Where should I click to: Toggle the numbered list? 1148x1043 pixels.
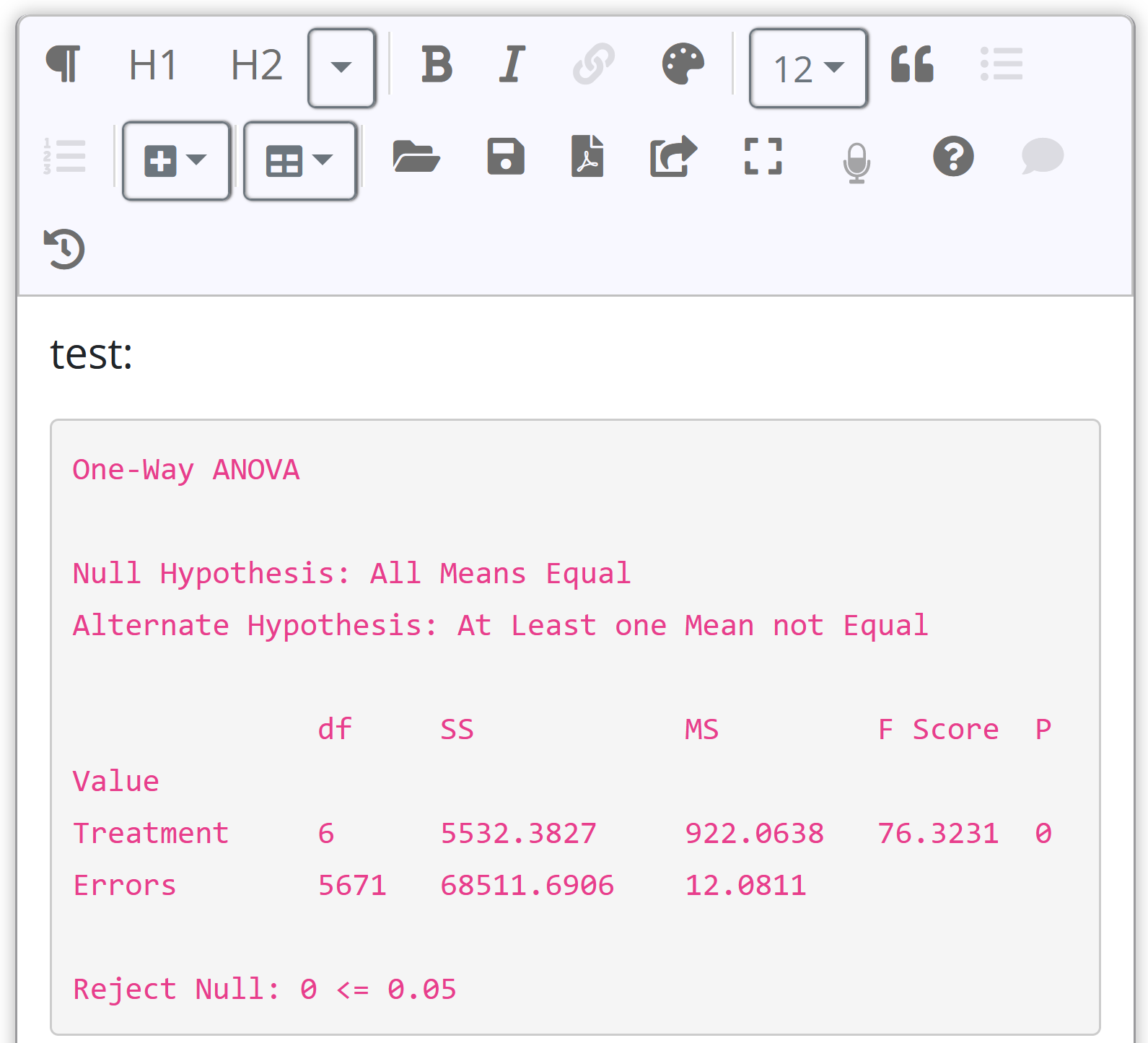point(64,156)
